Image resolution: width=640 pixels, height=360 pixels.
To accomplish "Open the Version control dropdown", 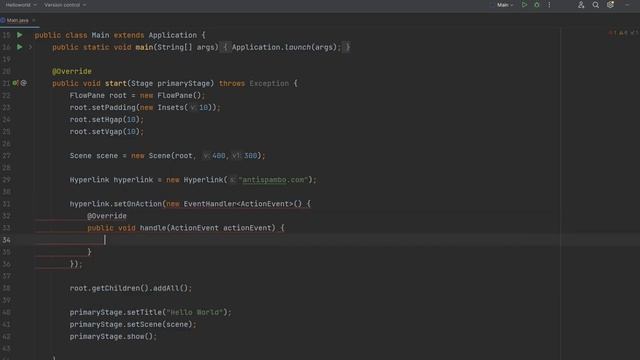I will pos(65,5).
